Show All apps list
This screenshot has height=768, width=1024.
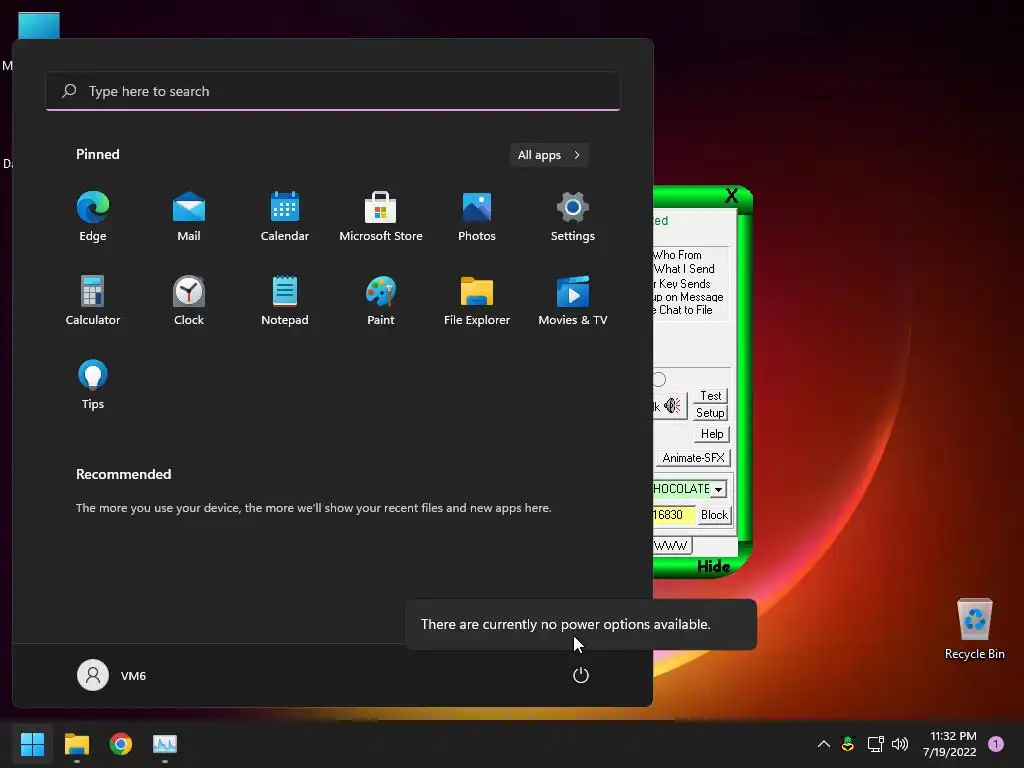tap(549, 155)
